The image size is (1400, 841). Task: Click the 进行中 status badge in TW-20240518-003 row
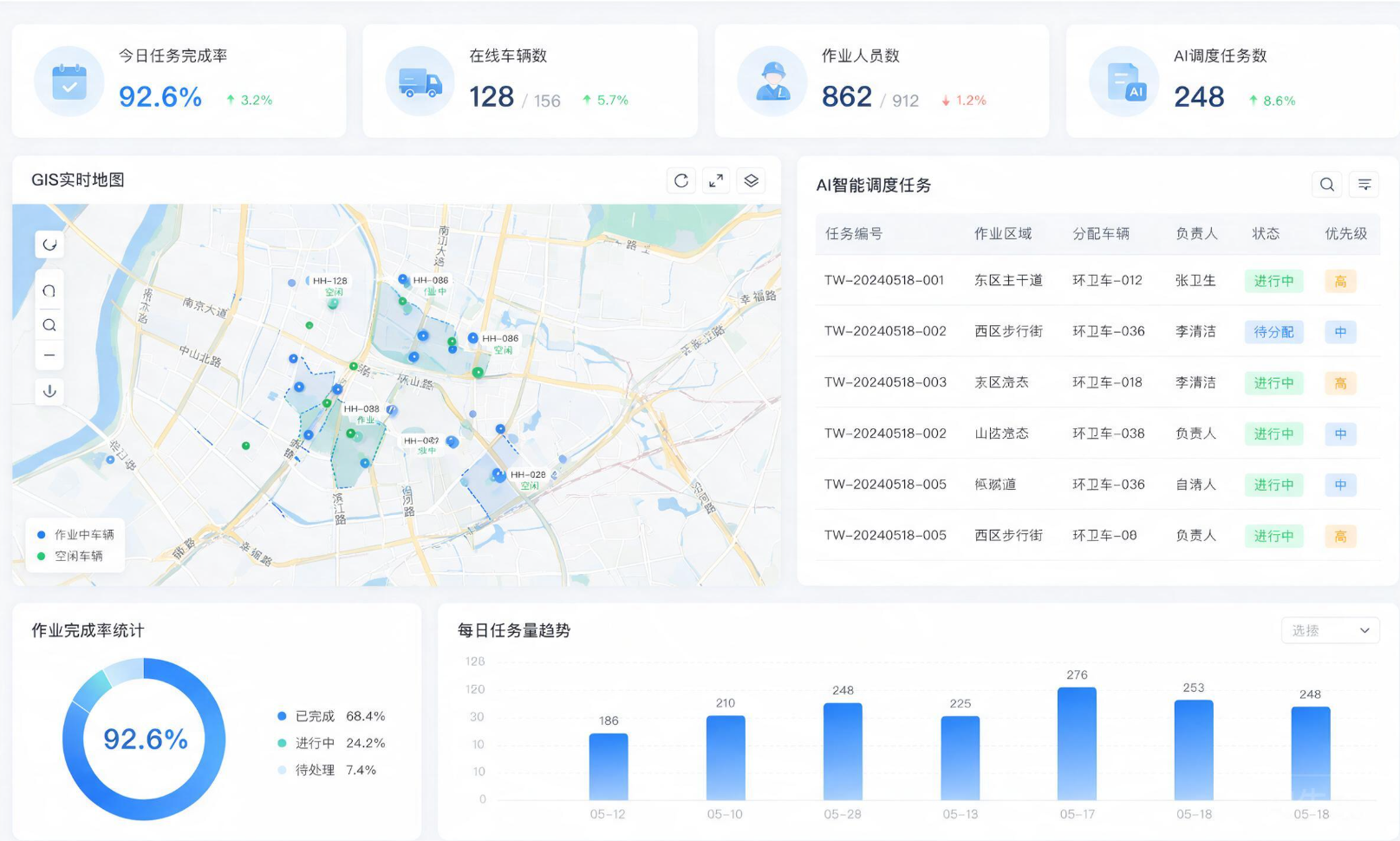[1273, 383]
